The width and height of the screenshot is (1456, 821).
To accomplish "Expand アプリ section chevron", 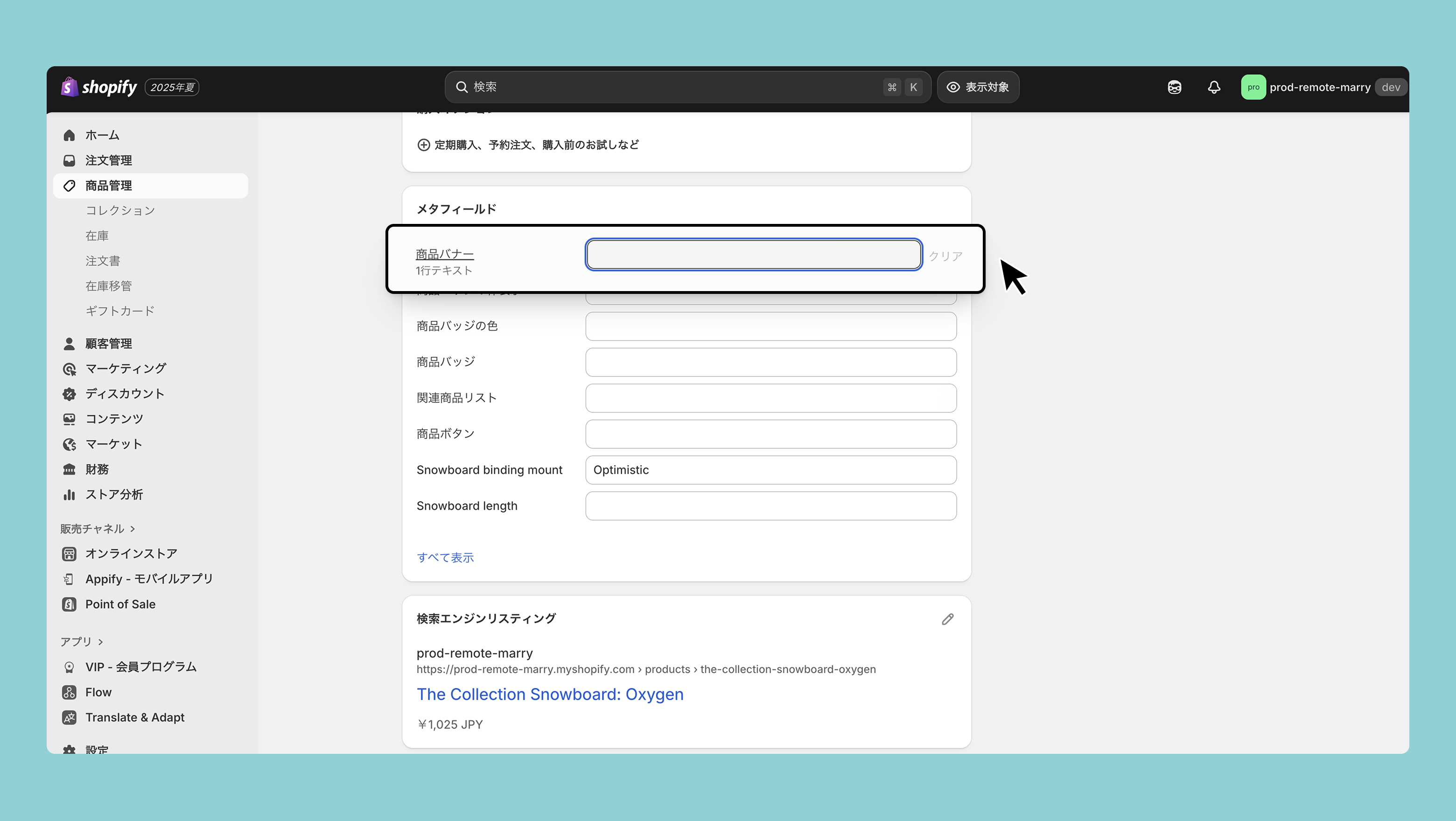I will (x=101, y=642).
